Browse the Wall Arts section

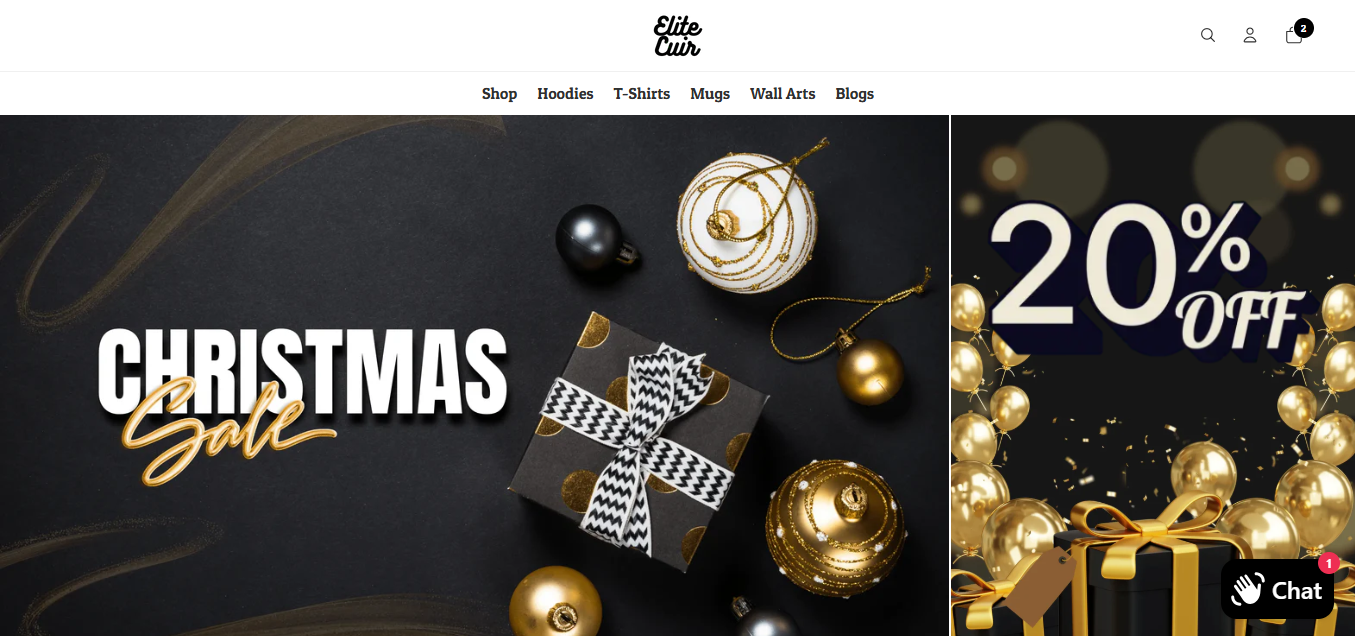tap(783, 93)
